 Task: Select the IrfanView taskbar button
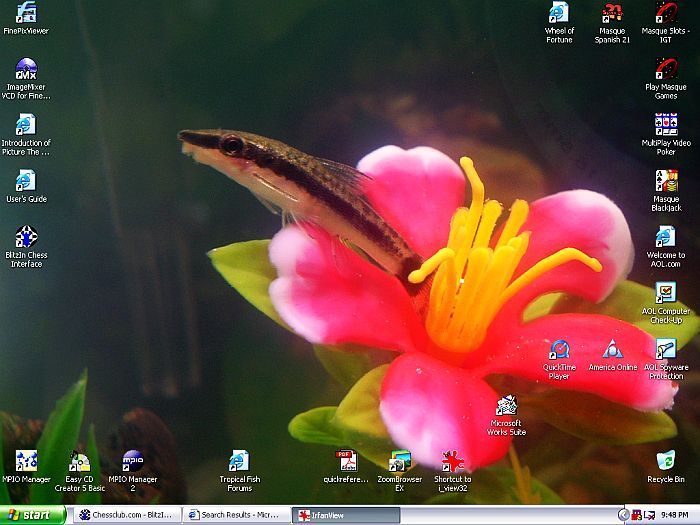tap(345, 515)
